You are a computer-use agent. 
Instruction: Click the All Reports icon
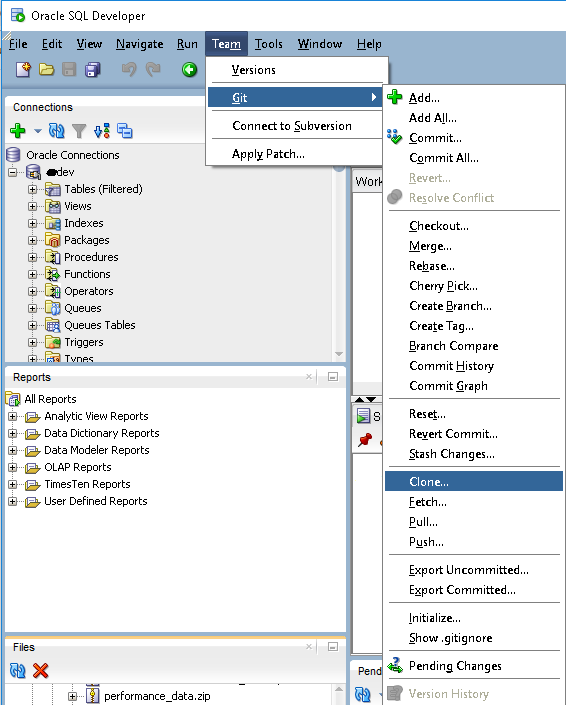click(13, 399)
